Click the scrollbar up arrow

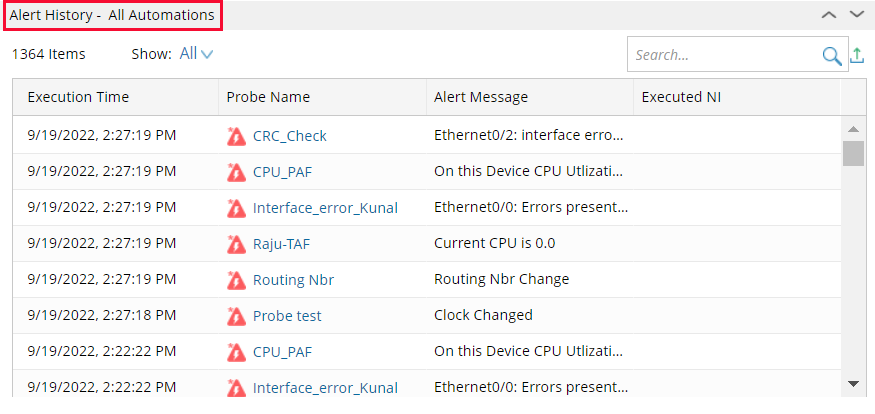853,130
